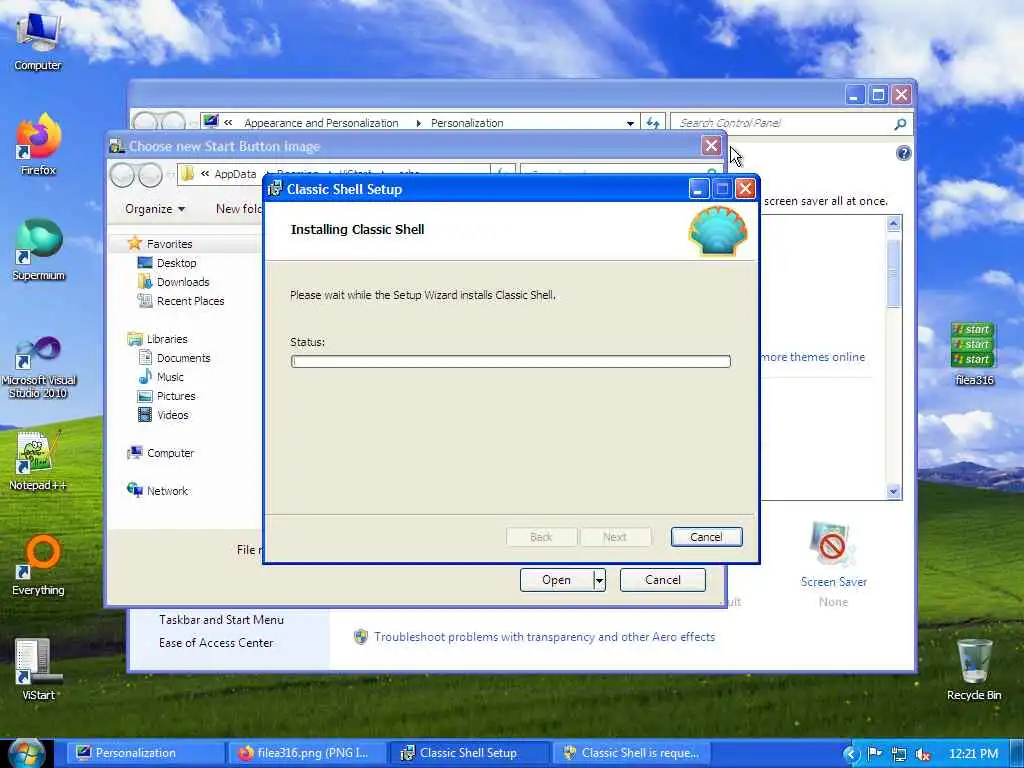Click the installation progress bar

[510, 361]
